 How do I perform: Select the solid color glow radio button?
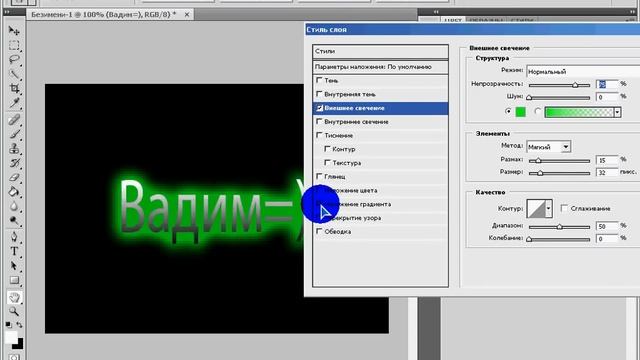(x=508, y=111)
